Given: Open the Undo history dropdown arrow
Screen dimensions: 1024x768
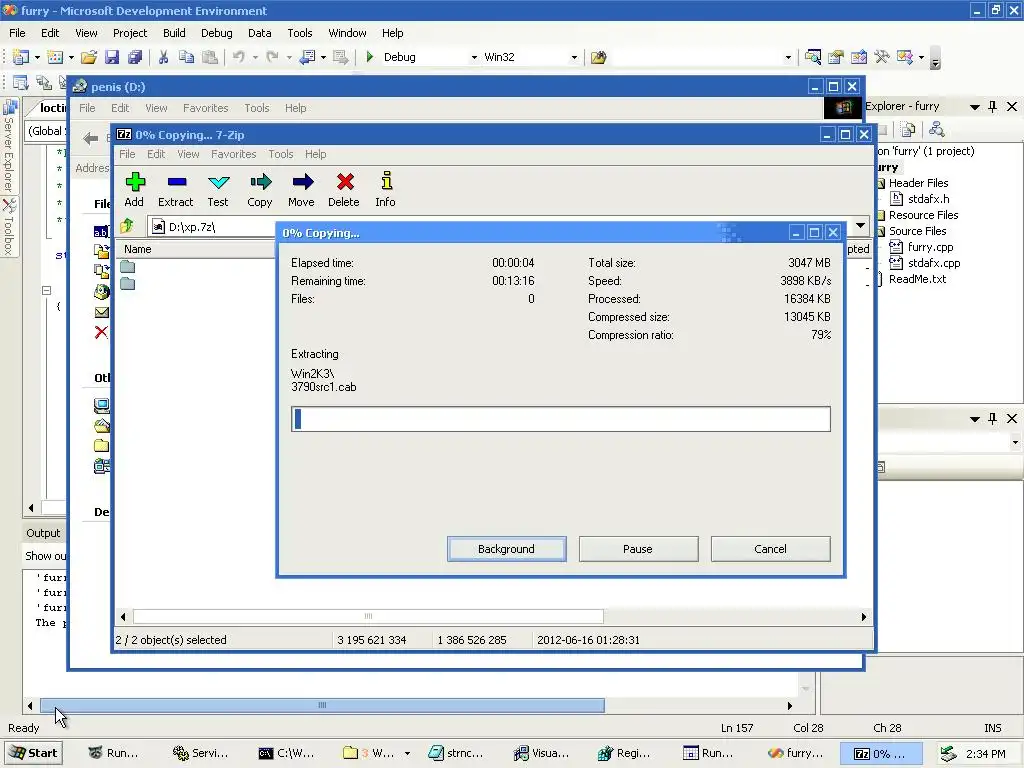Looking at the screenshot, I should click(255, 57).
